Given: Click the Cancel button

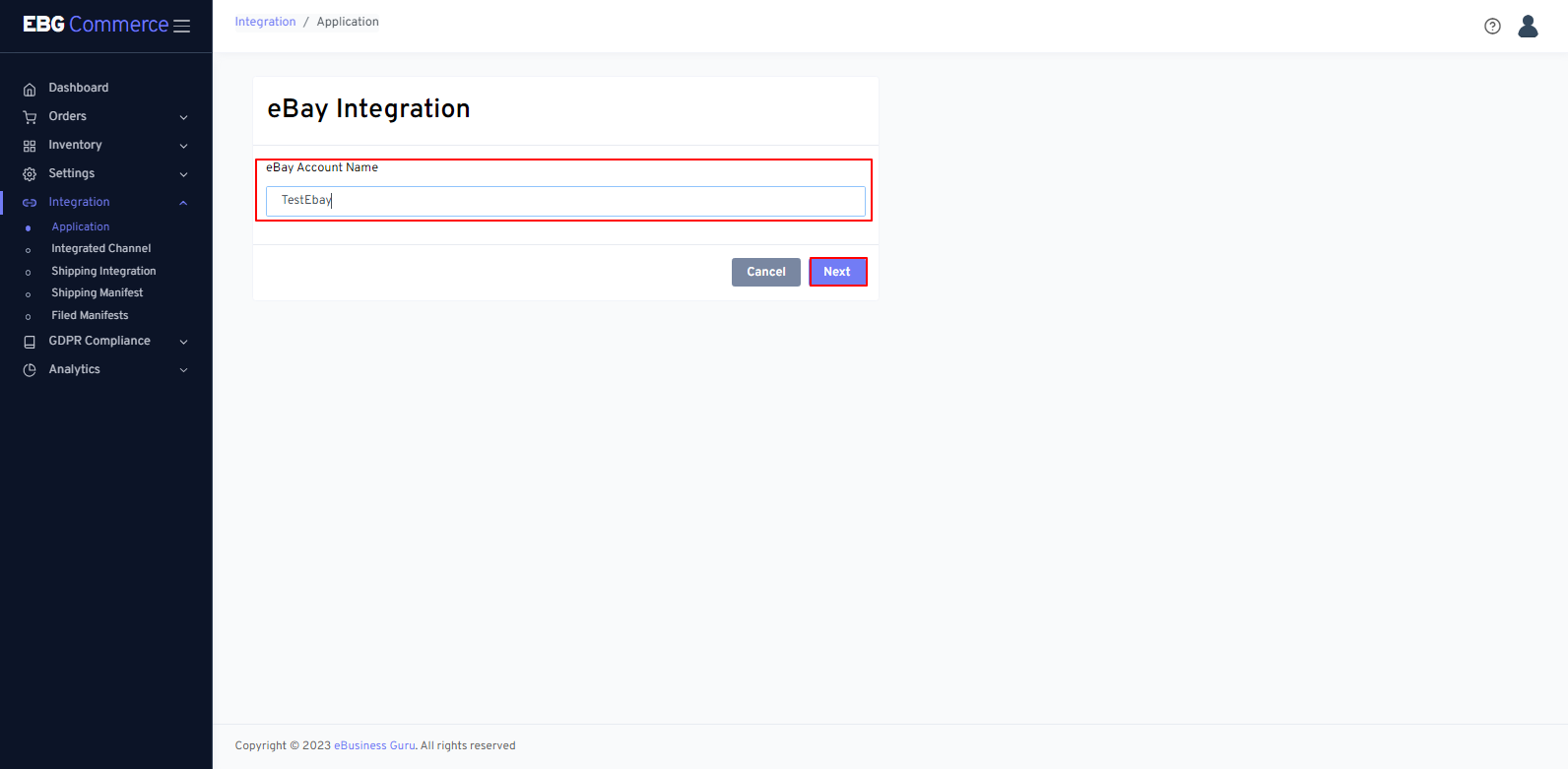Looking at the screenshot, I should (765, 272).
